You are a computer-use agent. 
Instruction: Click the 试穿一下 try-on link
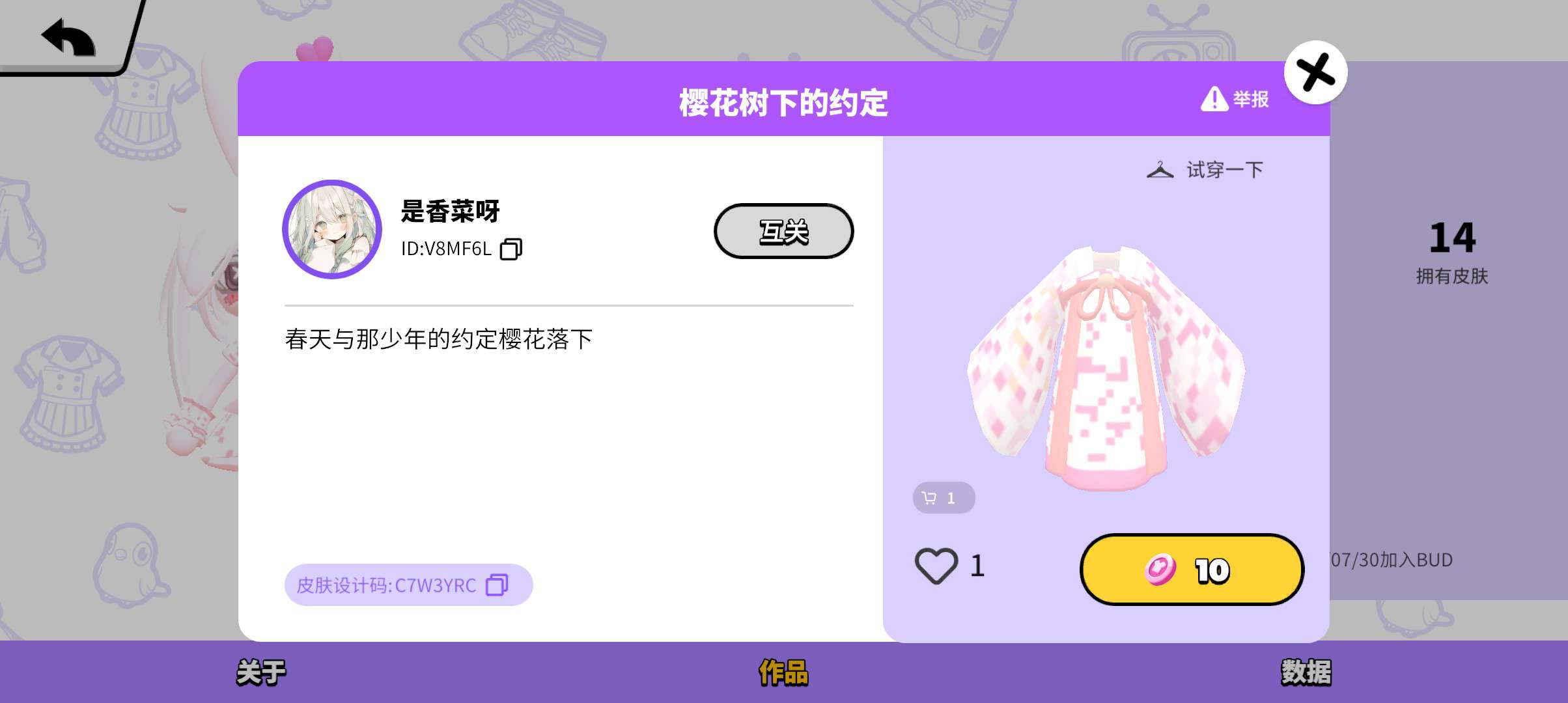[1224, 170]
